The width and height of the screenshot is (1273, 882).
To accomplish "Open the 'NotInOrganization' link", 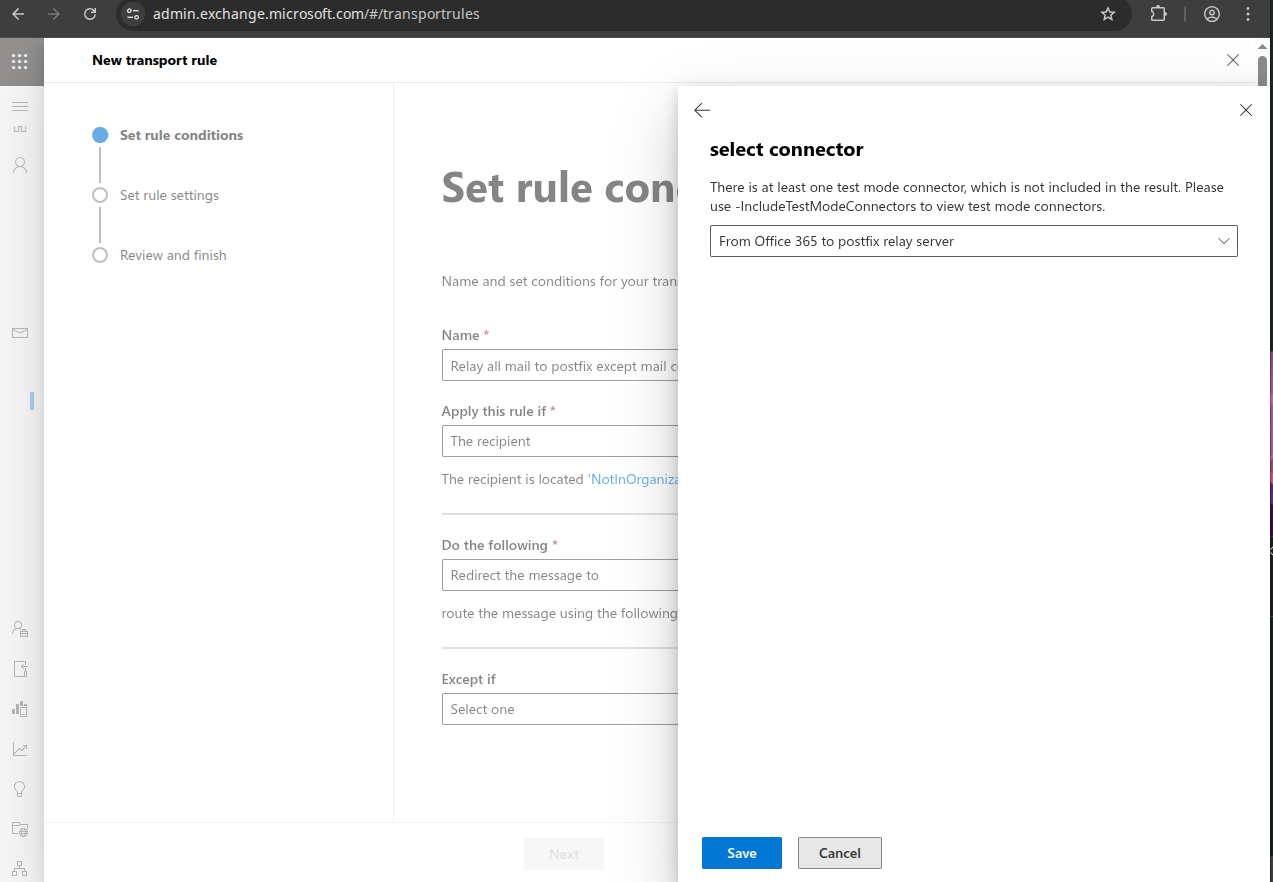I will pyautogui.click(x=634, y=480).
